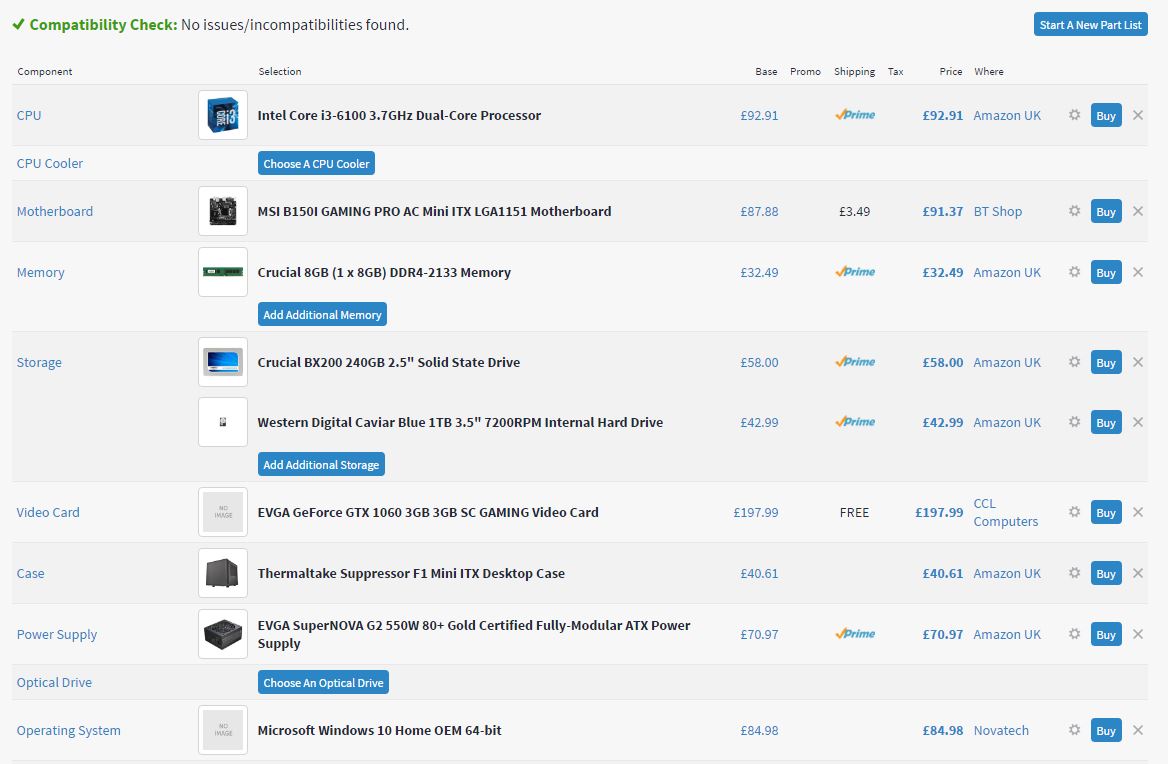Click the Amazon UK link for the case
The height and width of the screenshot is (764, 1168).
pos(1007,573)
